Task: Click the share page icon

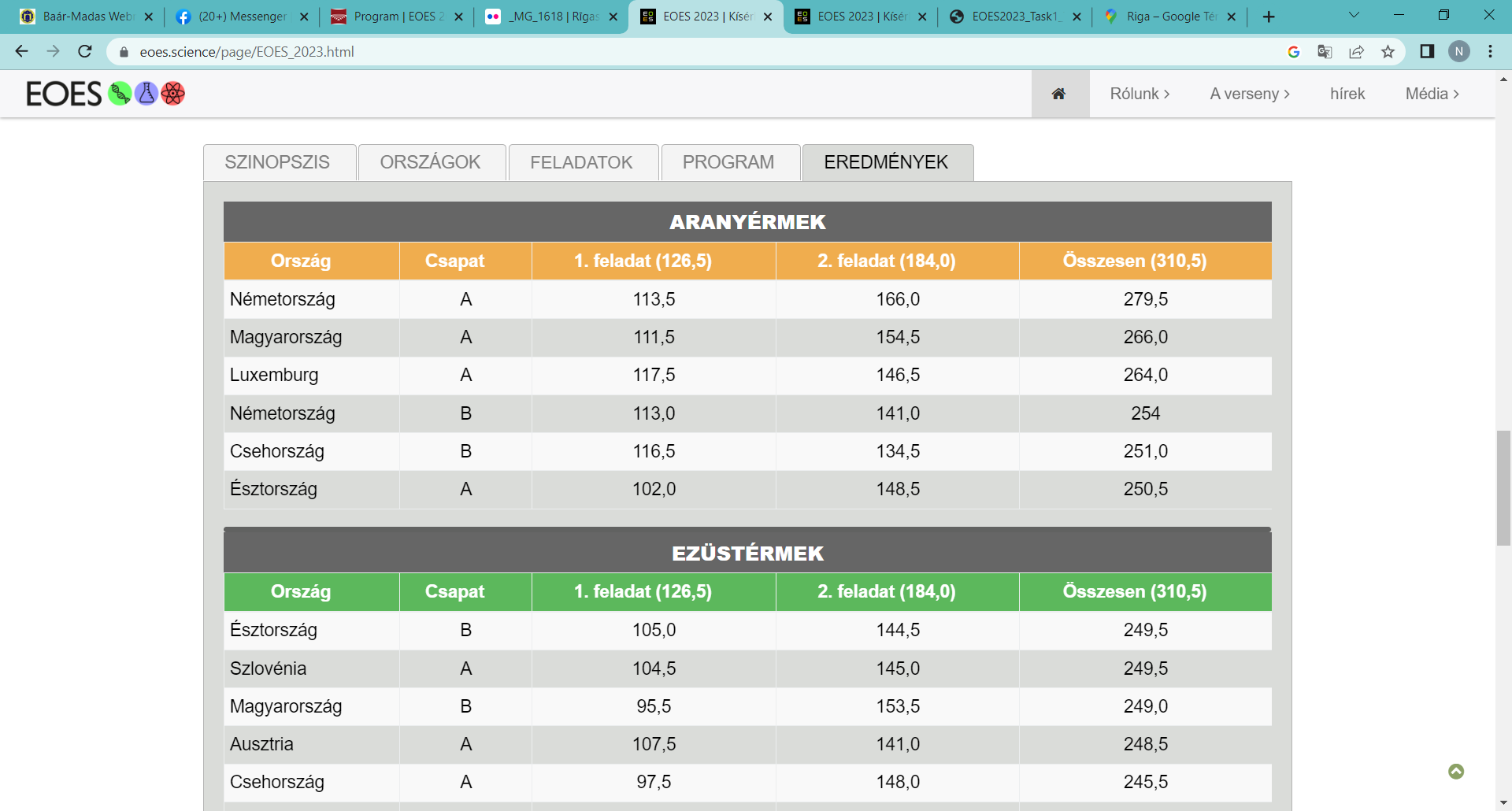Action: (1356, 52)
